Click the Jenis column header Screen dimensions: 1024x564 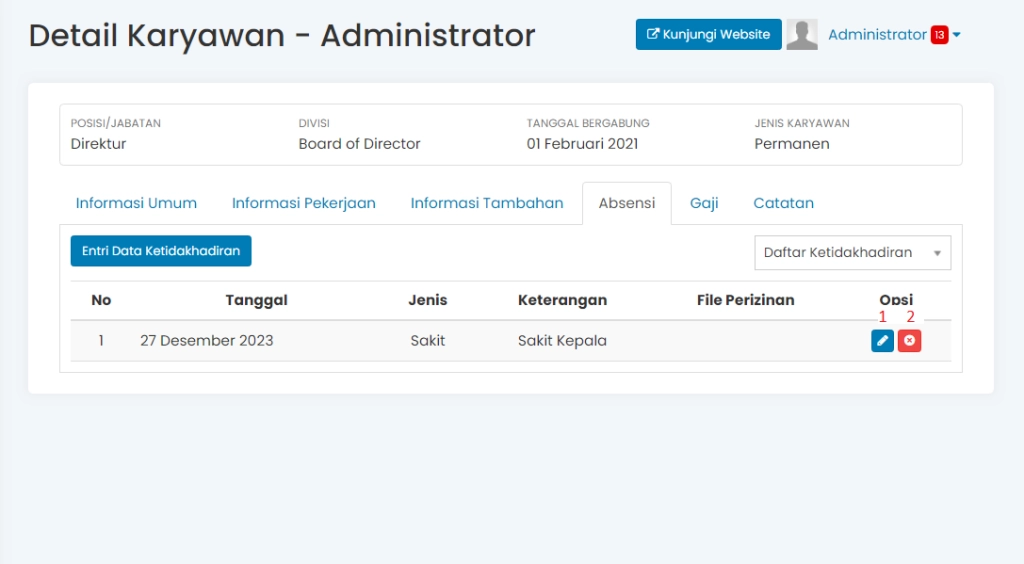[x=428, y=300]
